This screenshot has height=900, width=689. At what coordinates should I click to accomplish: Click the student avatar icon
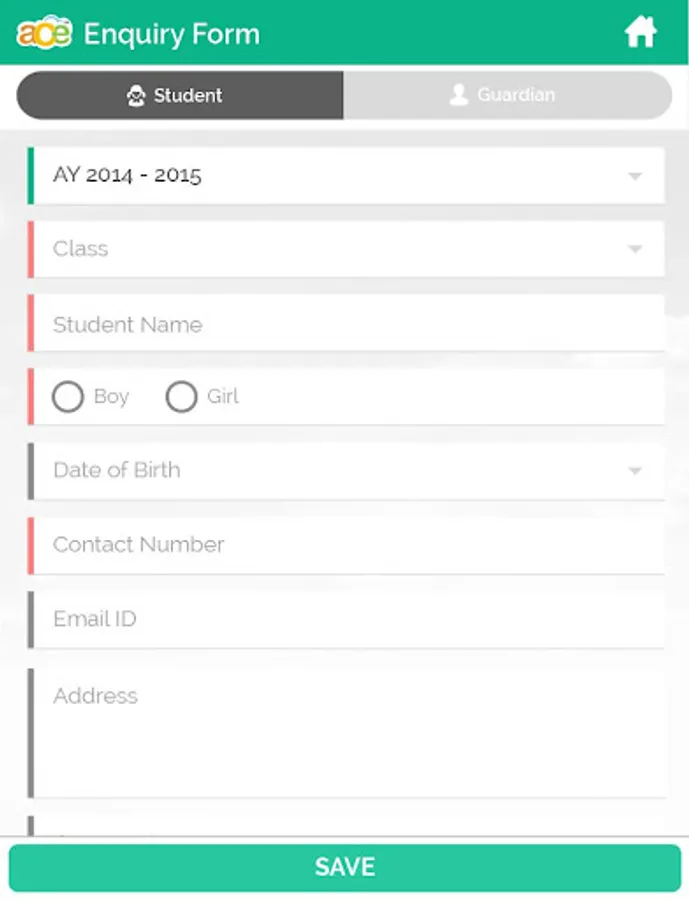coord(136,96)
